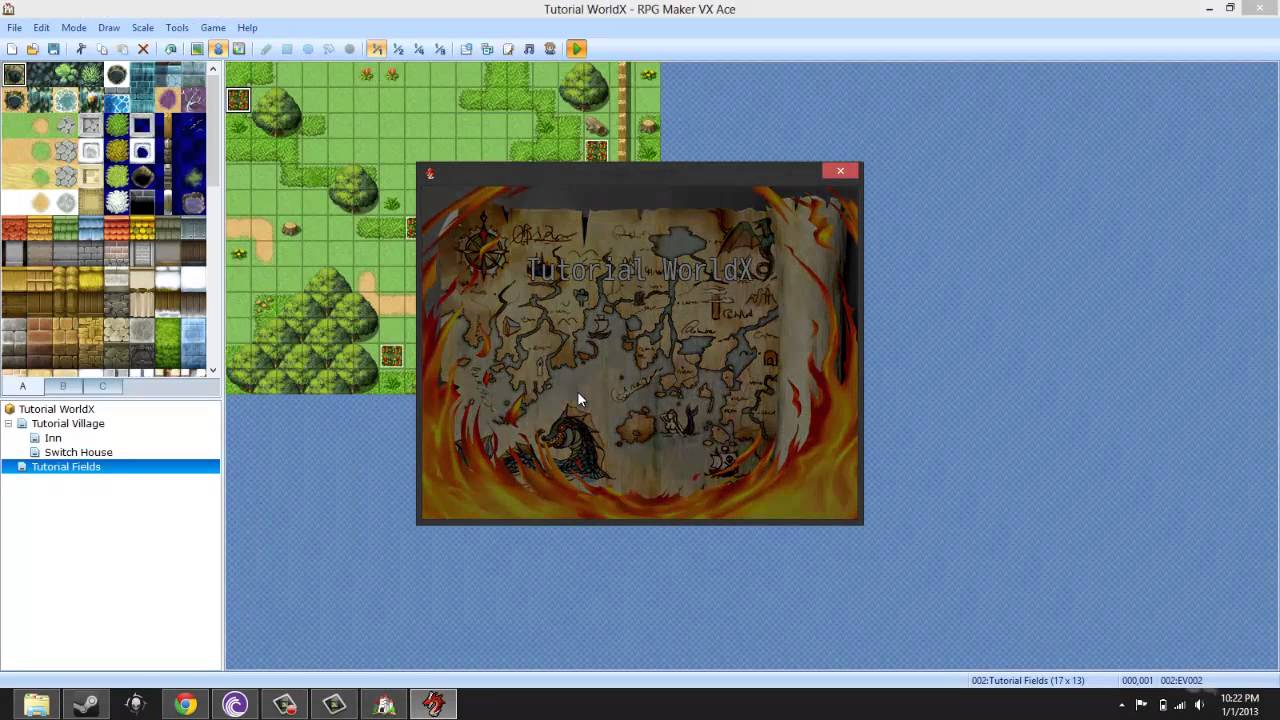Set map scale to 1/8
This screenshot has height=720, width=1280.
[x=440, y=49]
